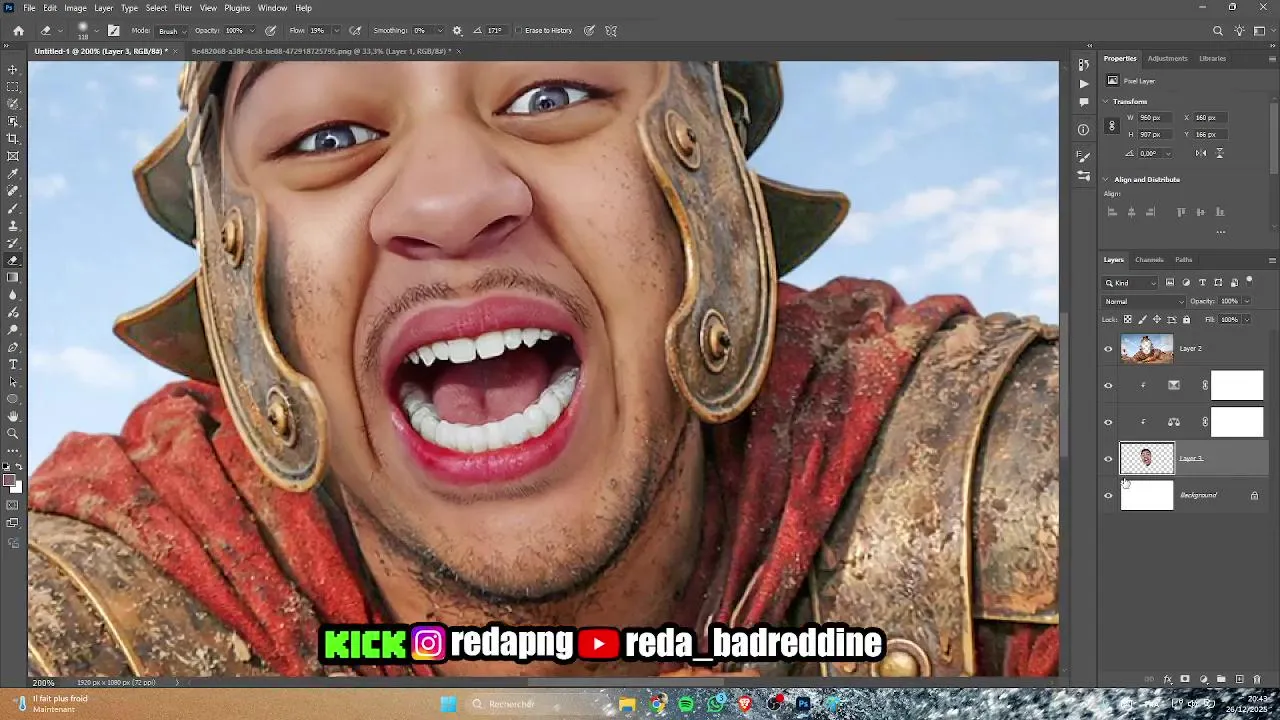Flip layer vertically in Properties
1280x720 pixels.
(1219, 153)
